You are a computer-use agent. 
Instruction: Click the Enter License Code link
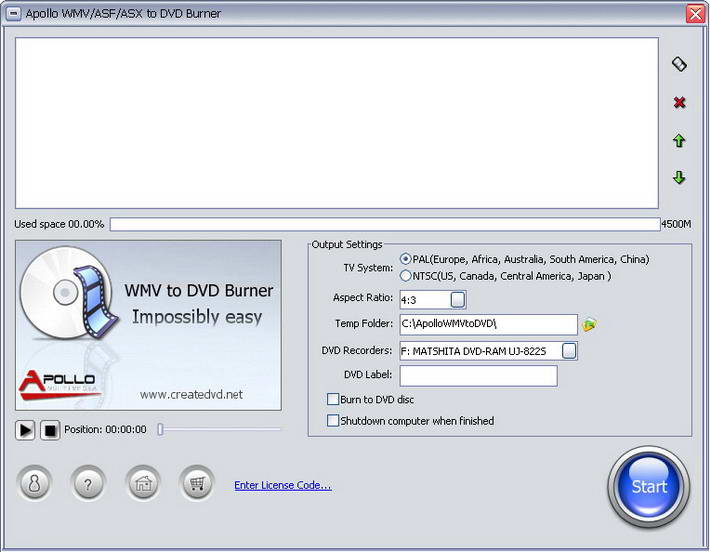point(283,485)
